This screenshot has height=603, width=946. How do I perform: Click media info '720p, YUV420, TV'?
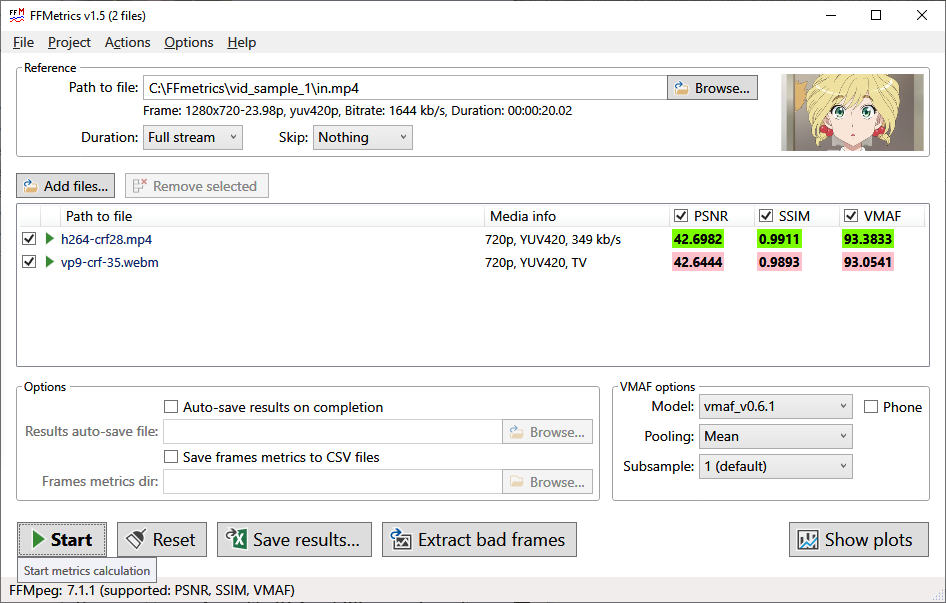click(535, 263)
